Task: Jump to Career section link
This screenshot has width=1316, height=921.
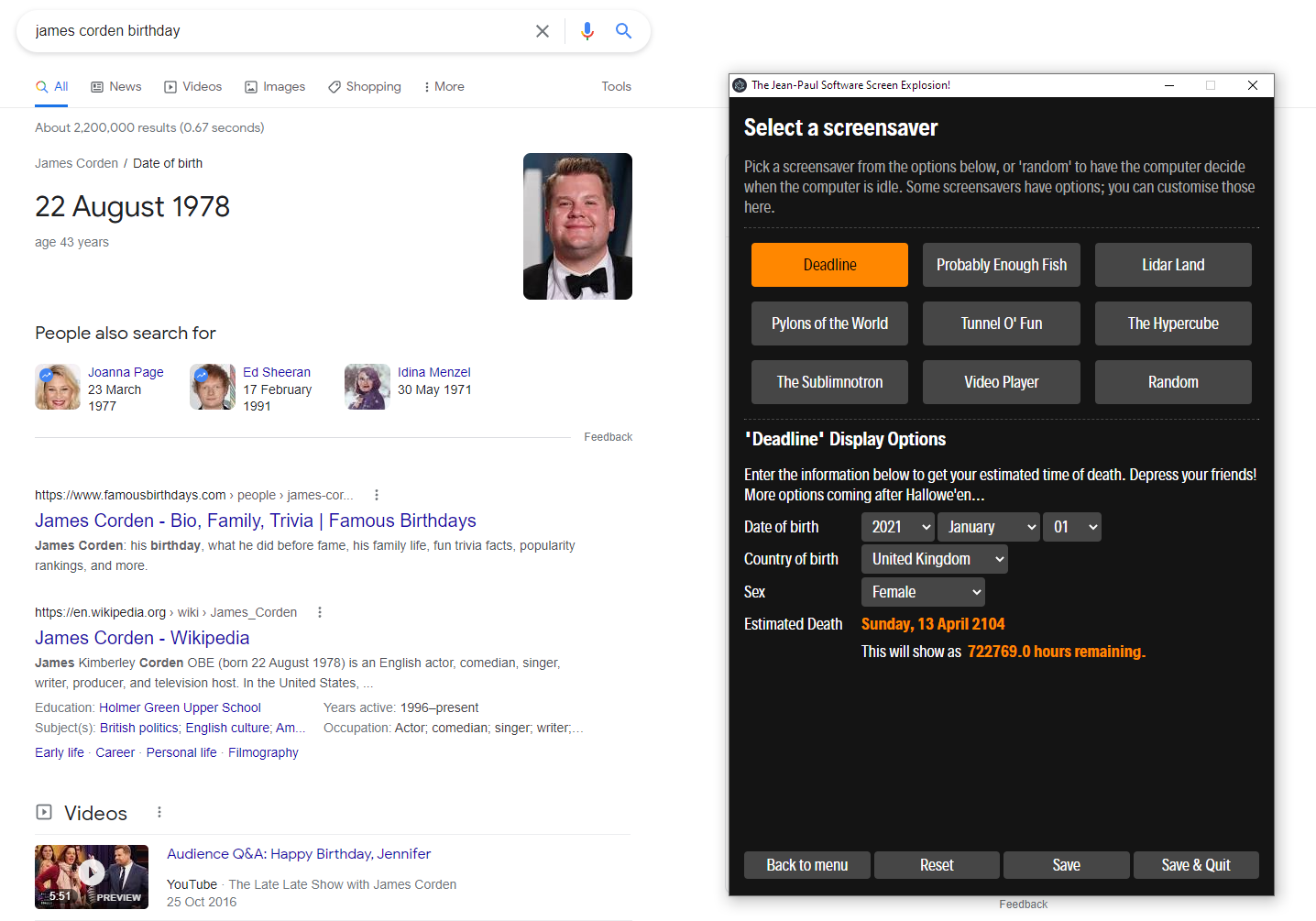Action: 115,752
